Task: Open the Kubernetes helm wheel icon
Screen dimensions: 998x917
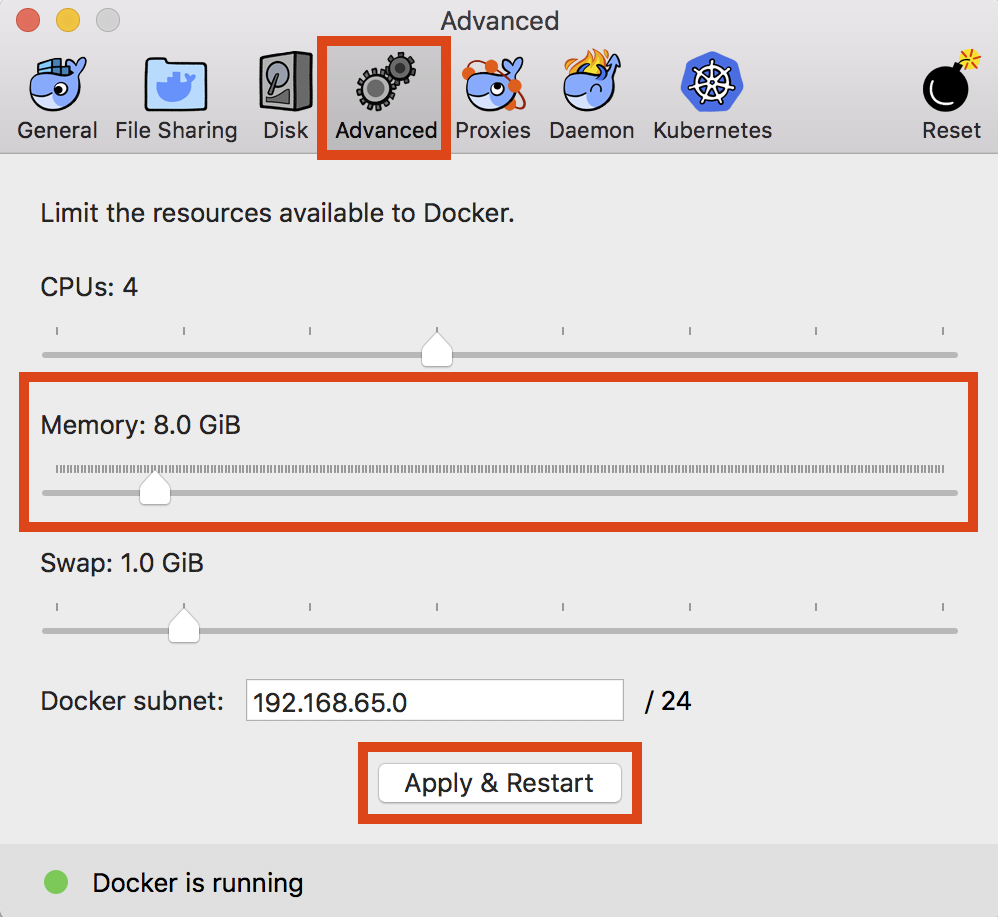Action: tap(712, 82)
